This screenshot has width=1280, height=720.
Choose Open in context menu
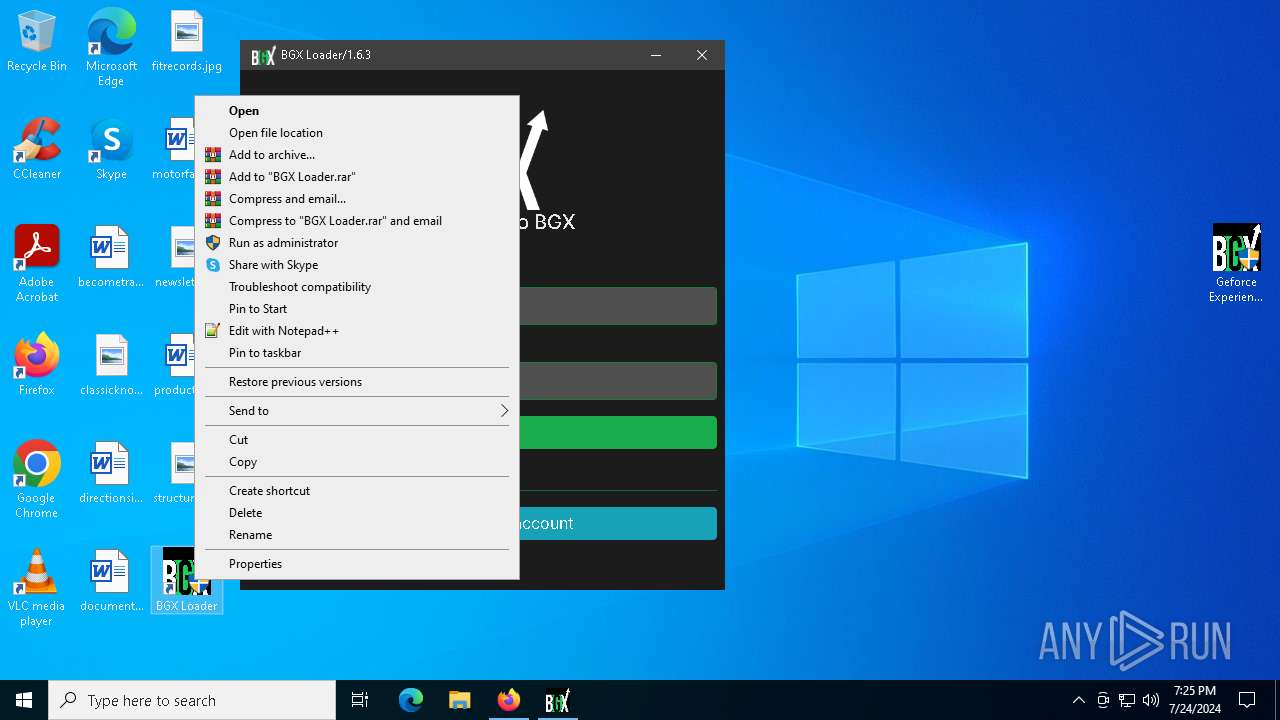point(357,111)
